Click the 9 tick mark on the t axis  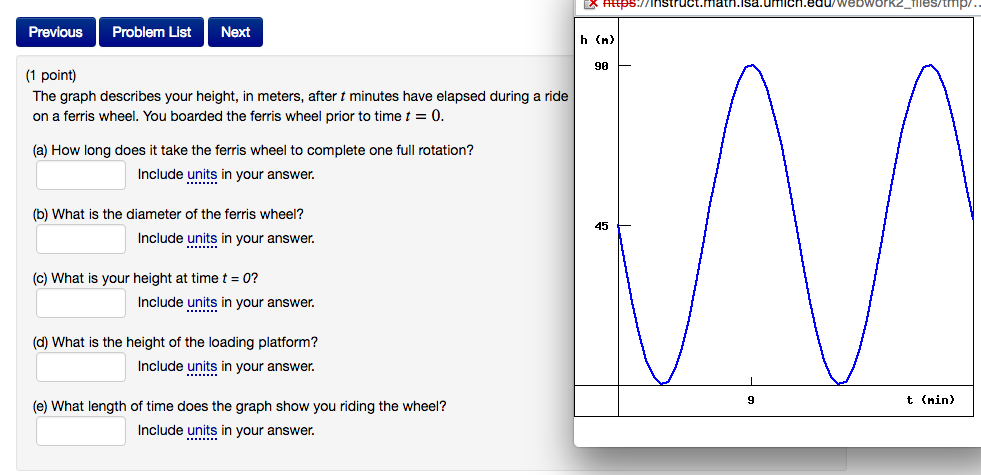[751, 381]
